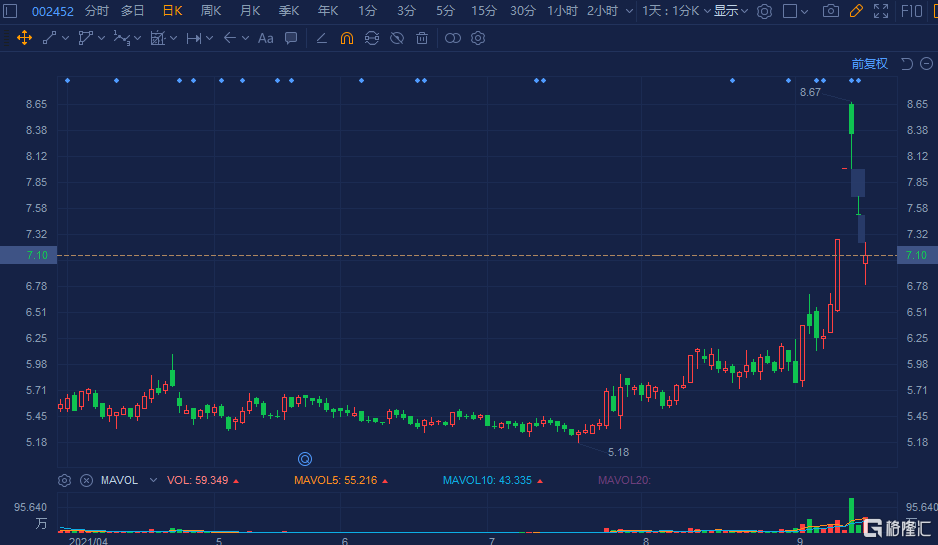Open MAVOL indicator dropdown arrow

click(153, 480)
